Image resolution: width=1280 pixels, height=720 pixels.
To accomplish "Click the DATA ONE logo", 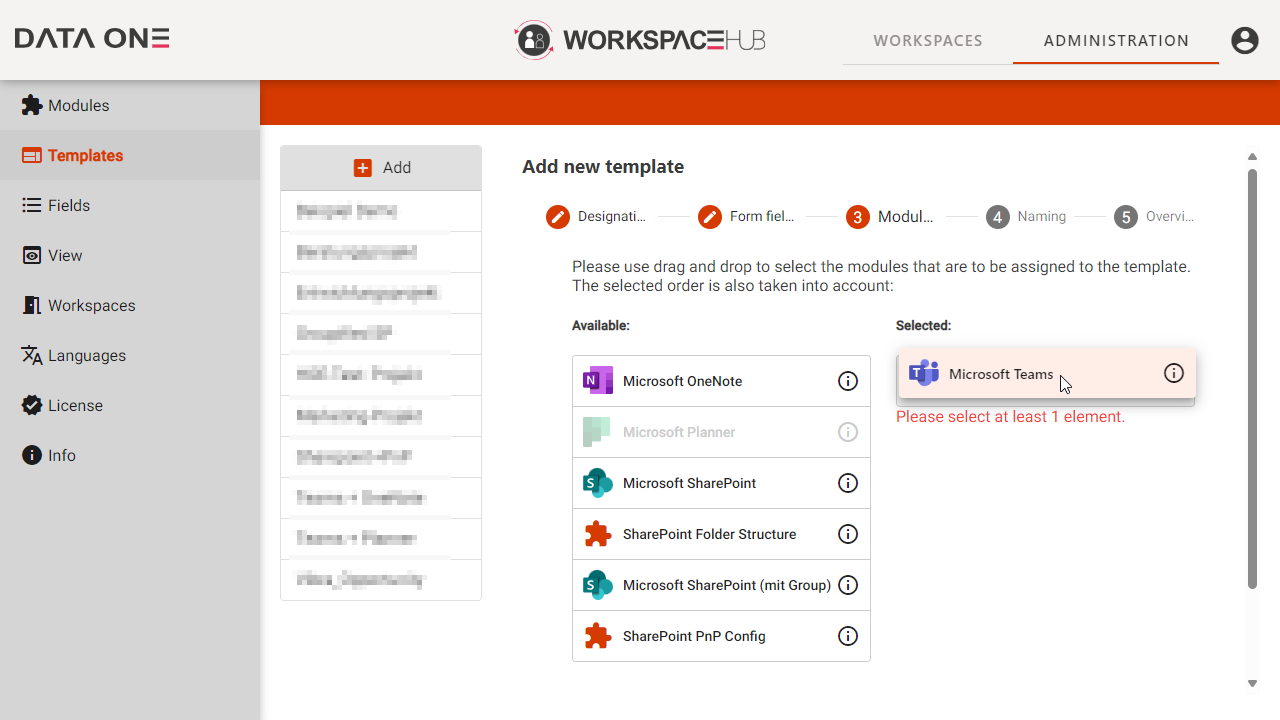I will [x=92, y=39].
